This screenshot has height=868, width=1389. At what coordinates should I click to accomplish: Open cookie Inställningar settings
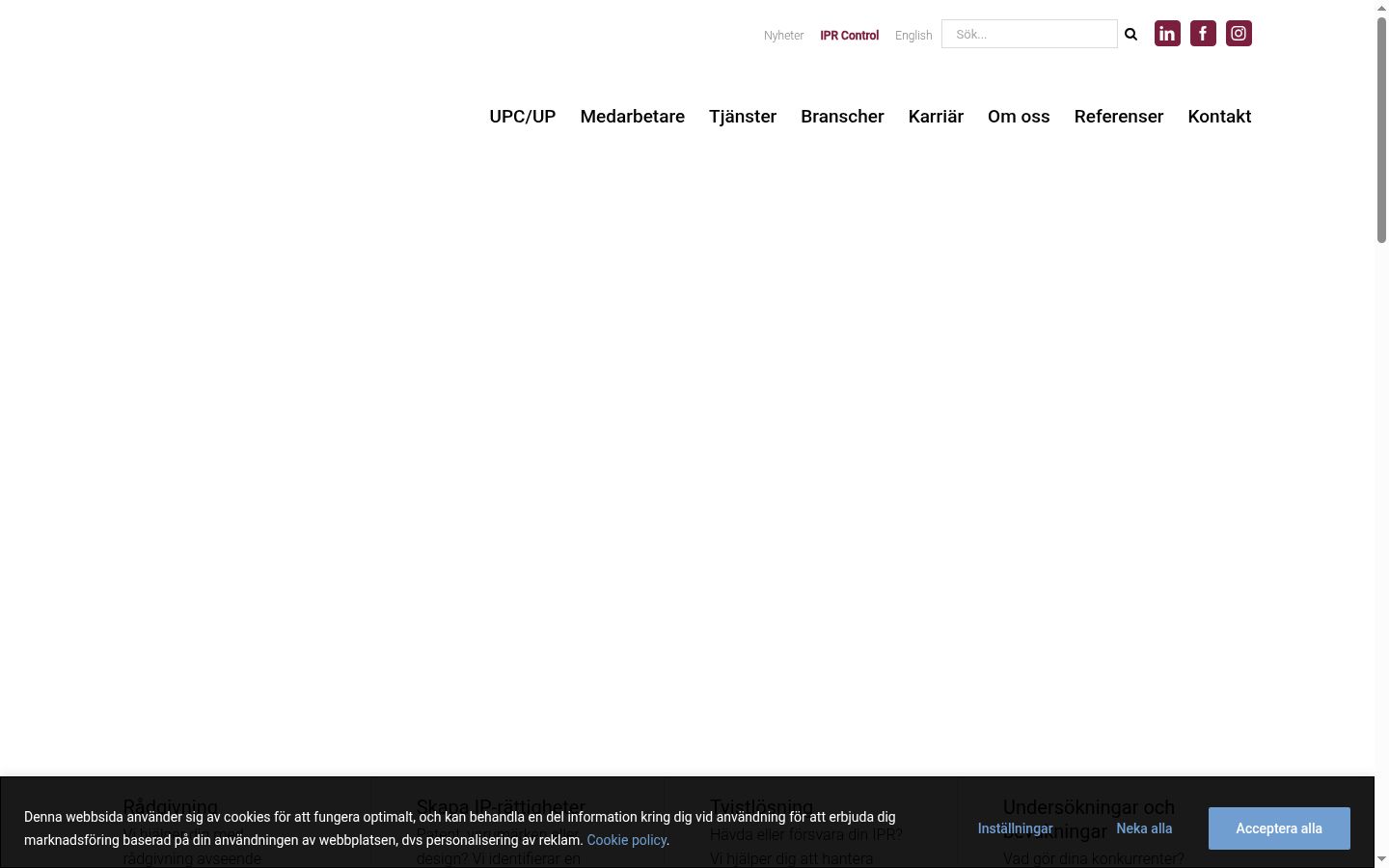(1015, 828)
